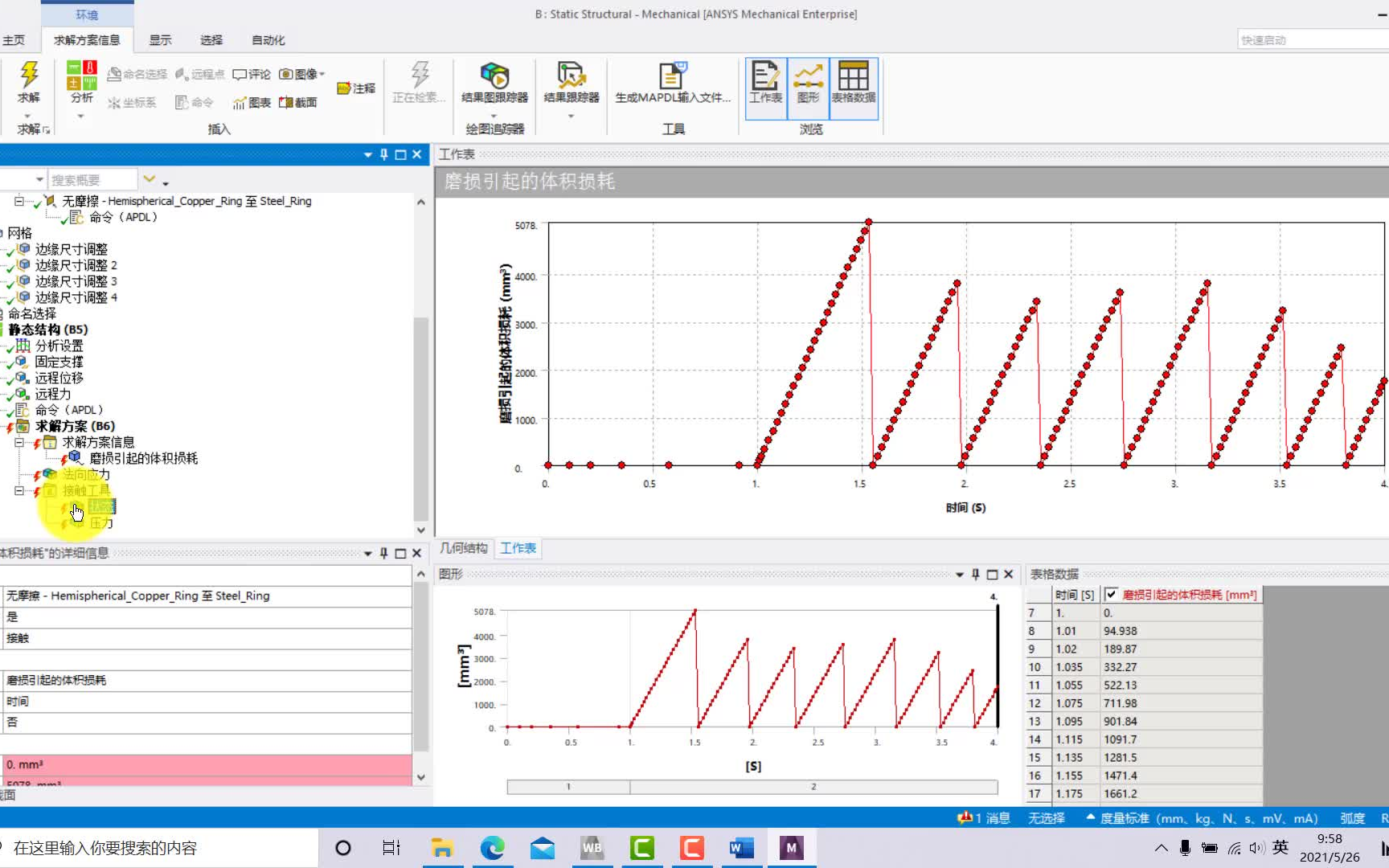Click the outline tree vertical scrollbar
This screenshot has width=1389, height=868.
point(420,418)
